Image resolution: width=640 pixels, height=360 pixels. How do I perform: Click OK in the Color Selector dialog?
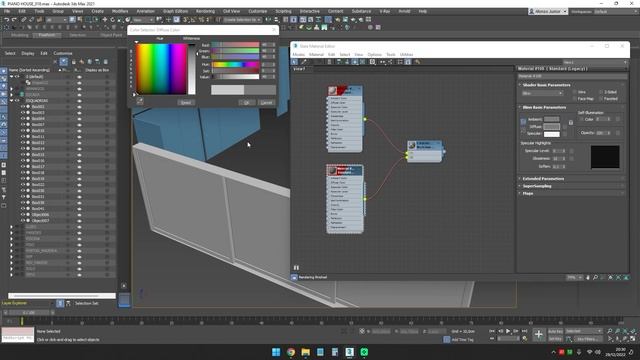pos(247,102)
